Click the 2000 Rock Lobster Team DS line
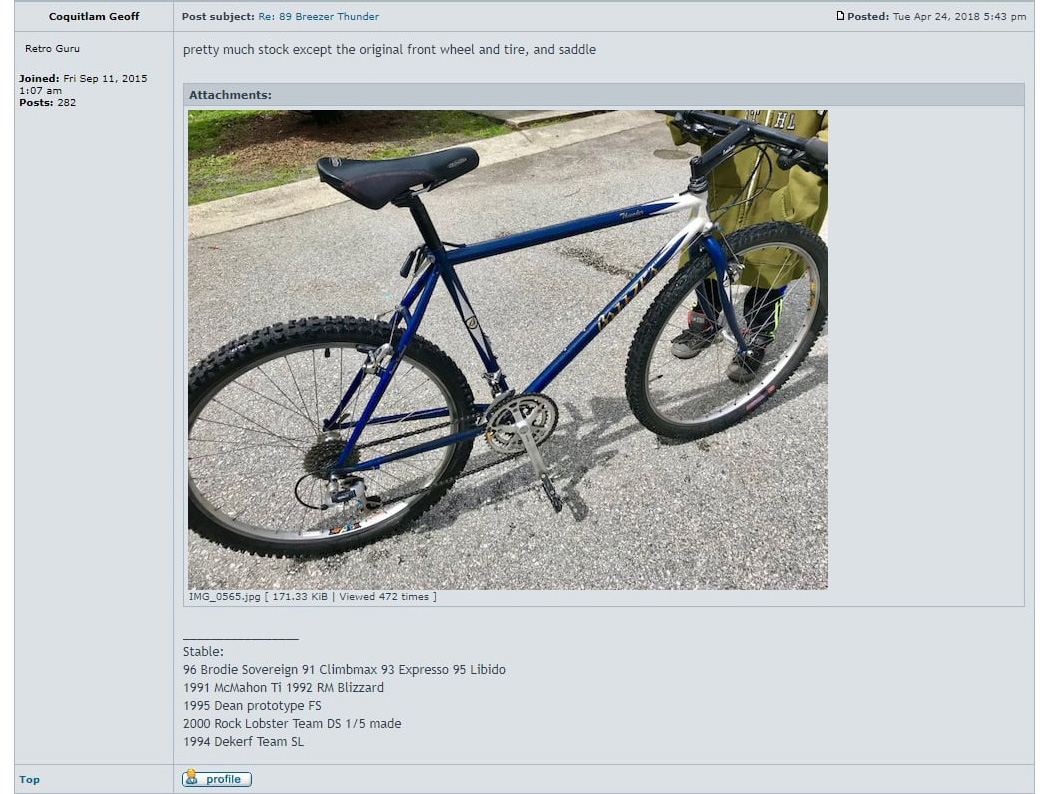This screenshot has height=794, width=1040. point(292,724)
